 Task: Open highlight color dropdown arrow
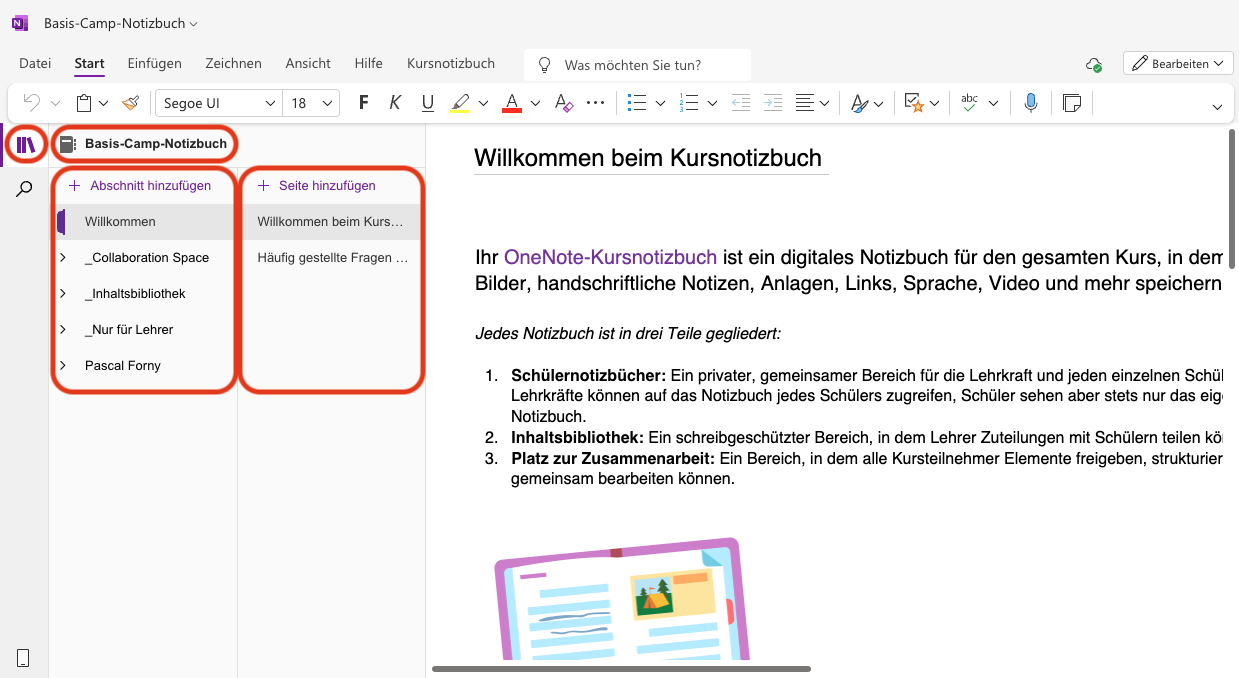483,102
